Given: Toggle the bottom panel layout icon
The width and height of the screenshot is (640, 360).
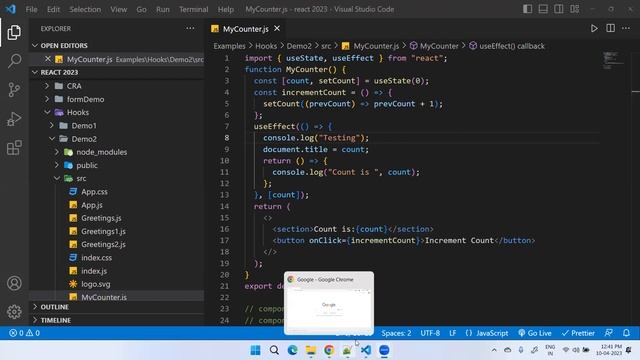Looking at the screenshot, I should click(543, 9).
